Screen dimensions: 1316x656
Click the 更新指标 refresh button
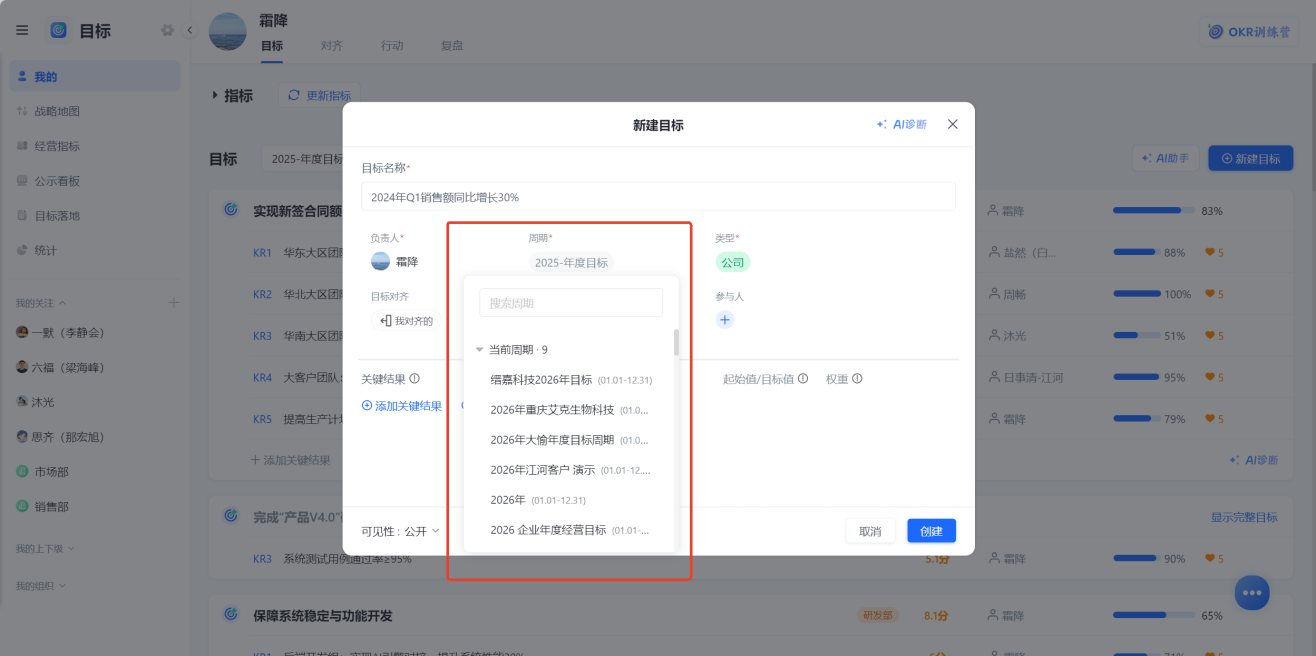click(x=319, y=95)
